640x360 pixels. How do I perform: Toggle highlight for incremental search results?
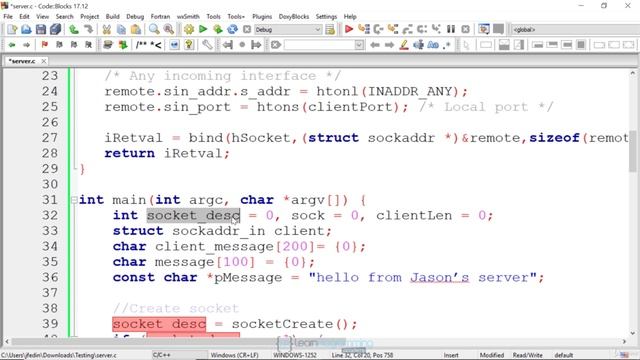[x=404, y=45]
